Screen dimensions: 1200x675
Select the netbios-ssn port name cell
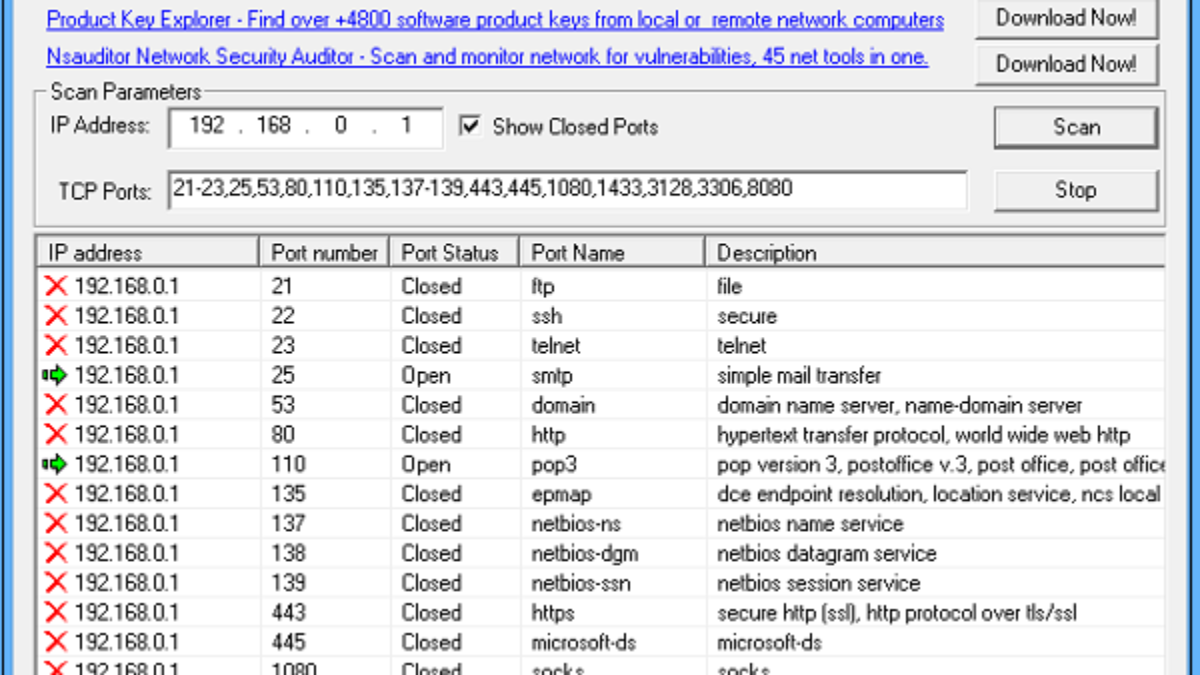(x=582, y=583)
